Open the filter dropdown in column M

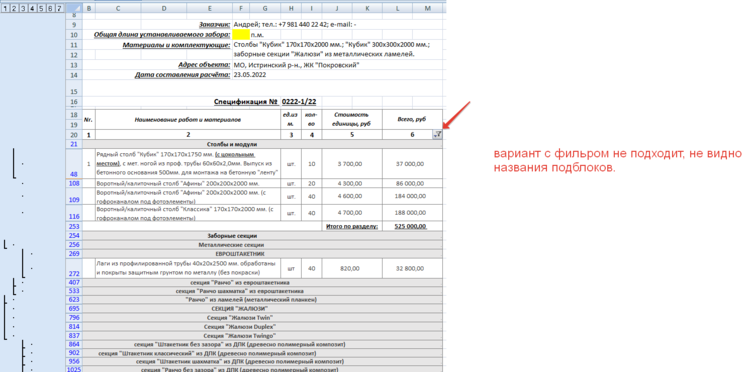(437, 135)
